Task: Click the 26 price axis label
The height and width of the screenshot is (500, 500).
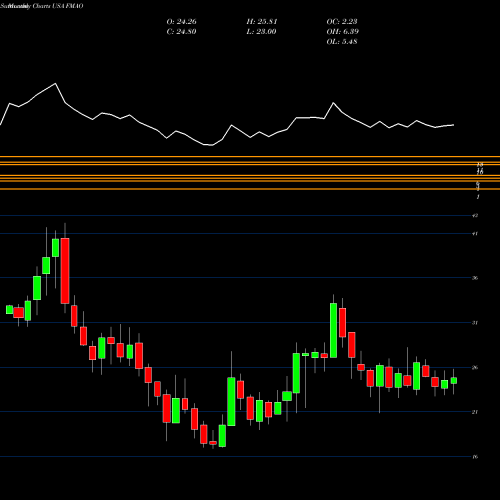Action: (475, 368)
